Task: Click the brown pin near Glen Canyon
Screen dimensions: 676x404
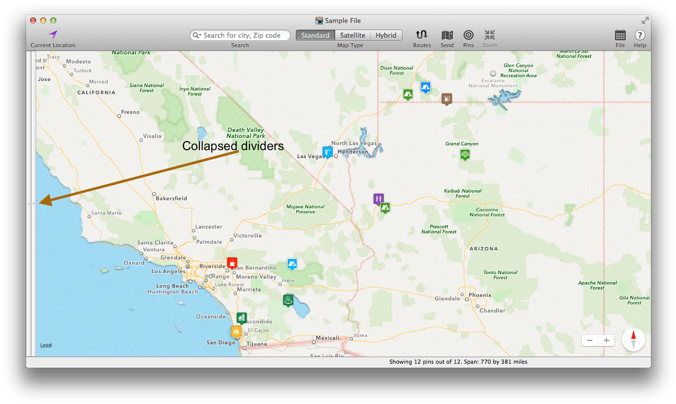Action: 447,99
